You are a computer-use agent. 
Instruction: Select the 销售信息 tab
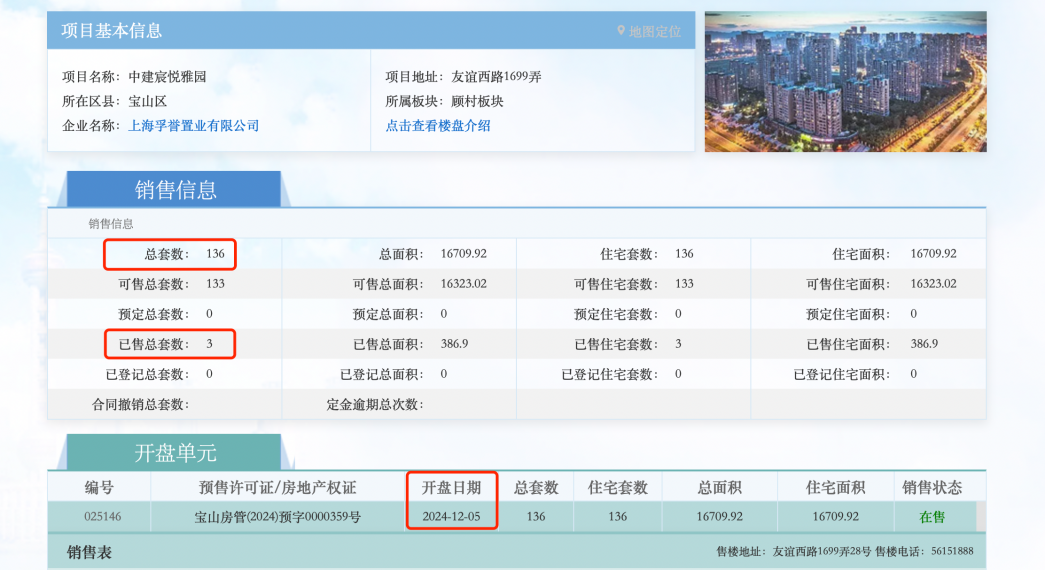(175, 189)
